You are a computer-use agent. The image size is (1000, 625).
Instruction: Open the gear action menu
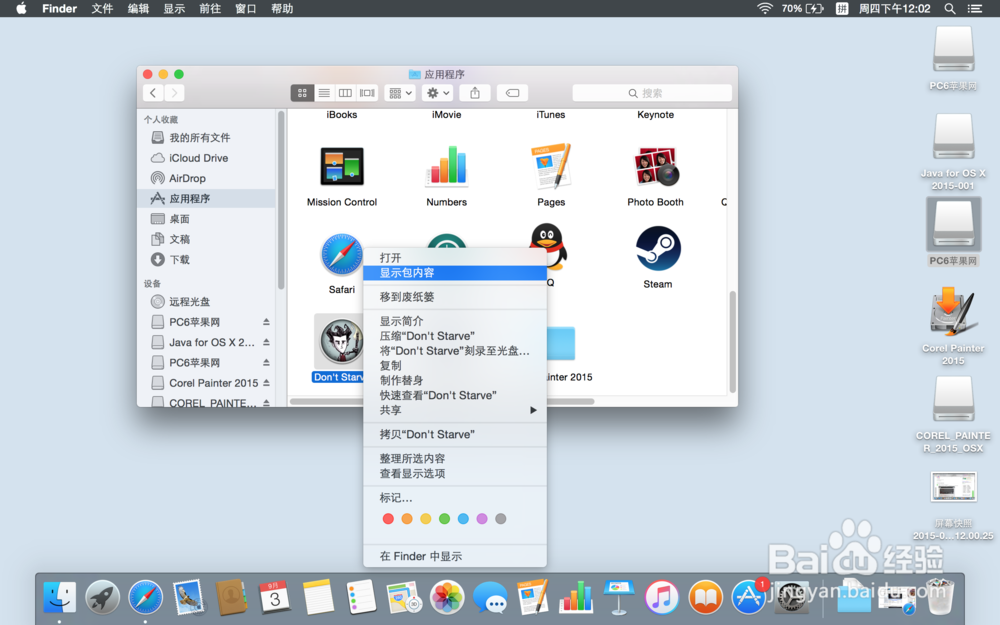point(438,93)
